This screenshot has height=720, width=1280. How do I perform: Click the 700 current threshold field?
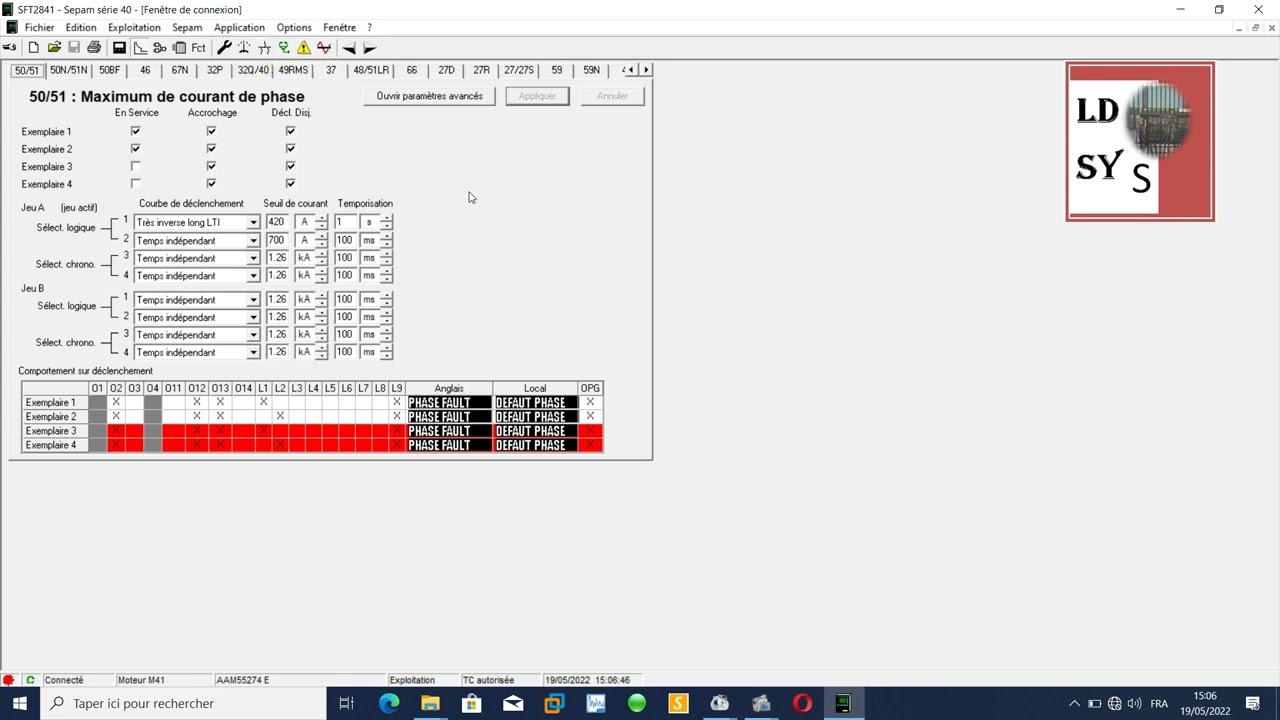coord(277,240)
